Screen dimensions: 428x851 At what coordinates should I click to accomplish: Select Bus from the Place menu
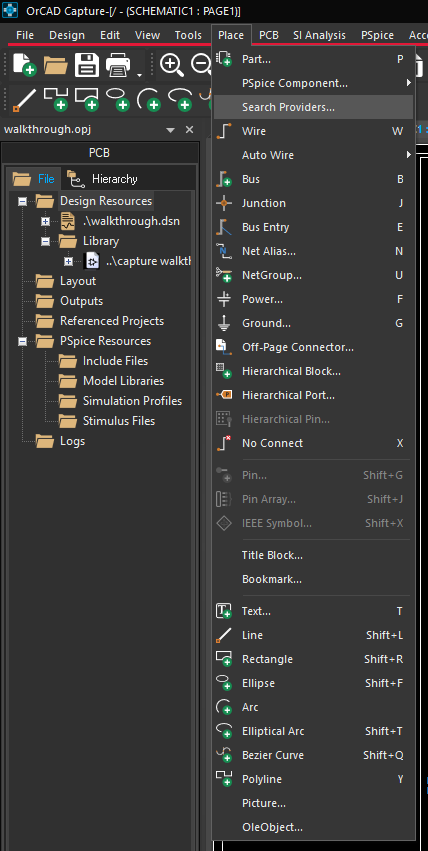coord(314,179)
